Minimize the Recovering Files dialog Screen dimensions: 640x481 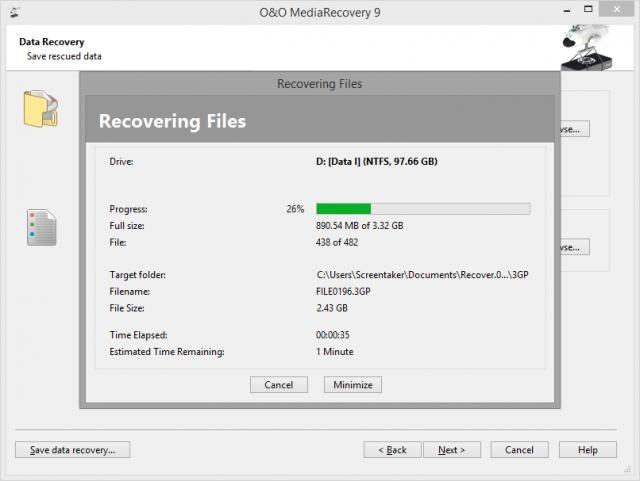pos(353,385)
